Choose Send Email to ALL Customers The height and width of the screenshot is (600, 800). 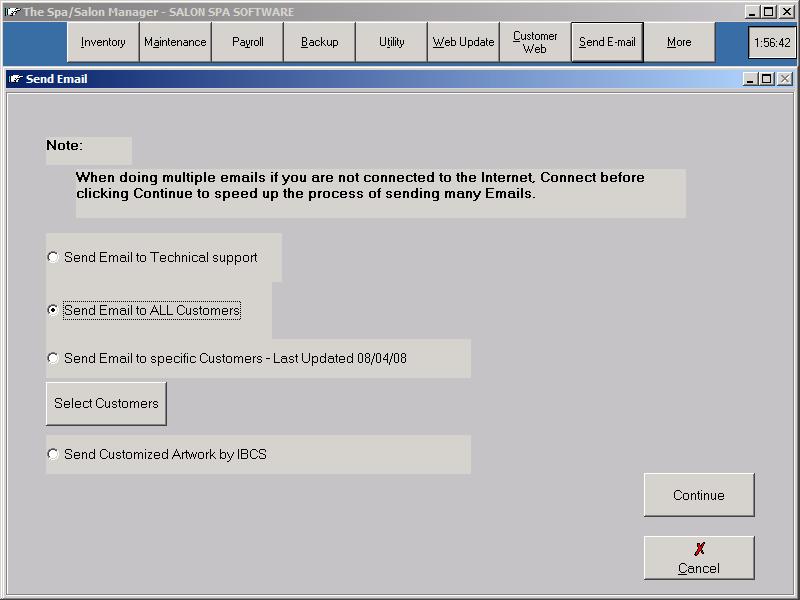(x=53, y=310)
